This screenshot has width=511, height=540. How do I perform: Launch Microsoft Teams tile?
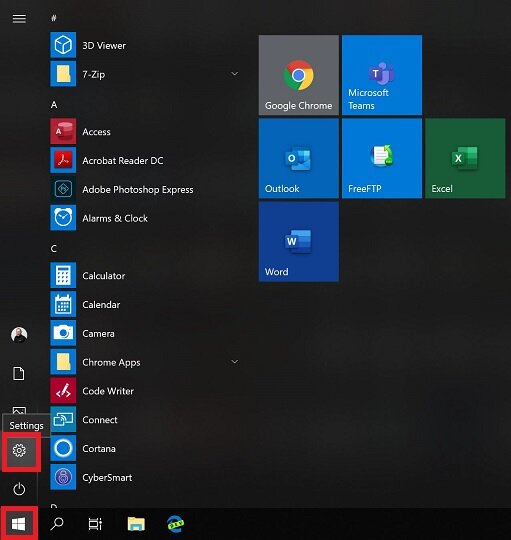click(382, 75)
